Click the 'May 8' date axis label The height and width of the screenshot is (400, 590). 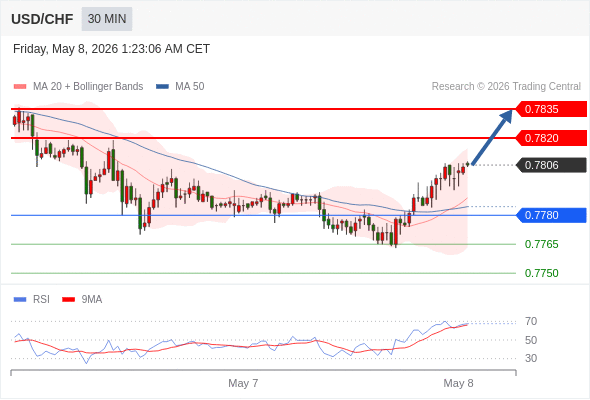point(458,383)
